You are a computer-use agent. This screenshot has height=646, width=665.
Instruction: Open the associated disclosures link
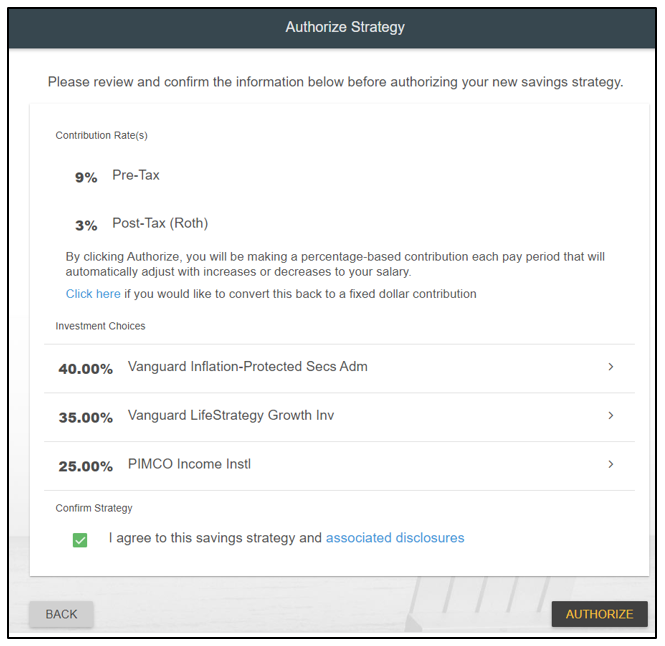click(395, 538)
